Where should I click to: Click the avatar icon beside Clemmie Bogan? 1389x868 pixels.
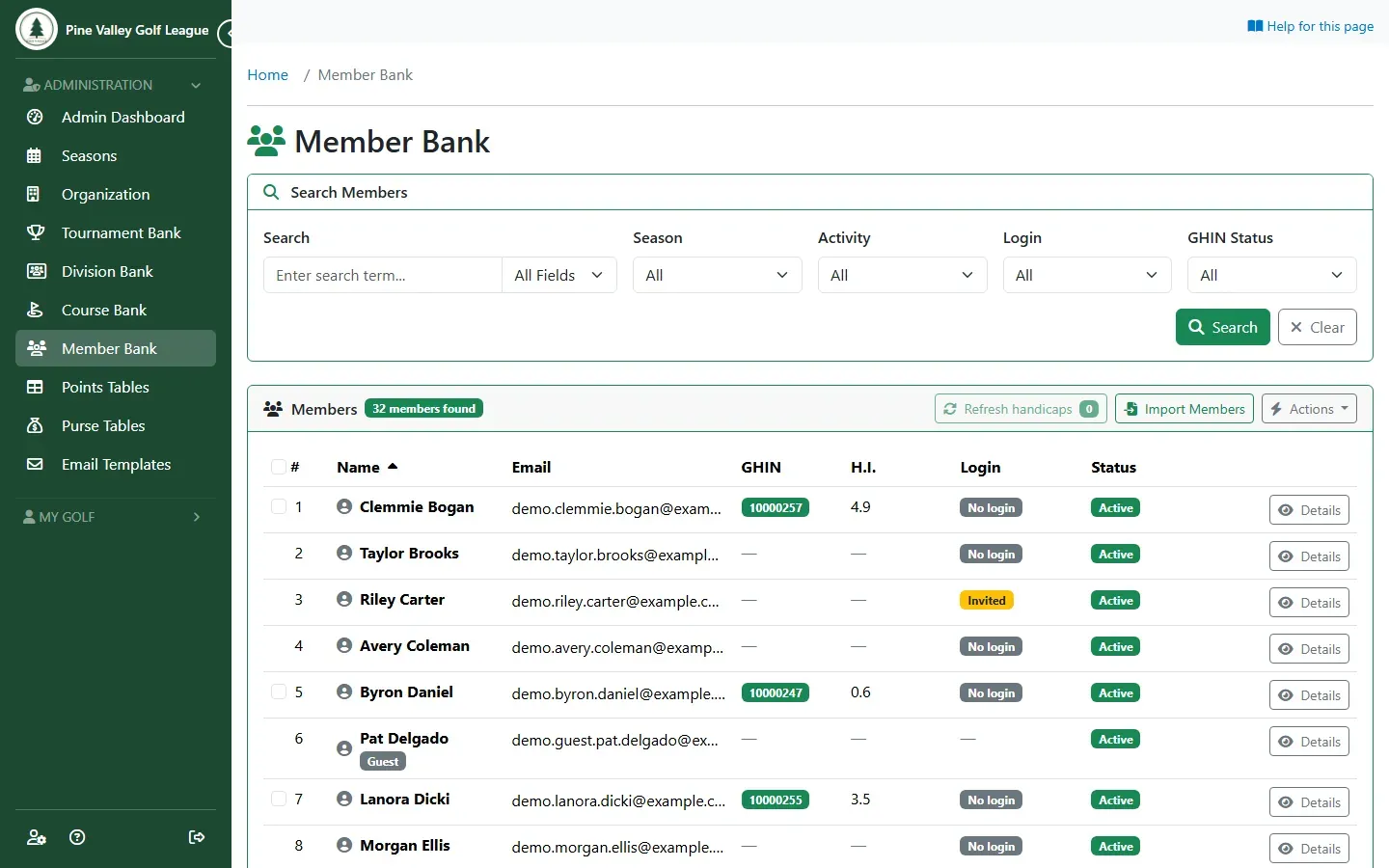[x=344, y=506]
